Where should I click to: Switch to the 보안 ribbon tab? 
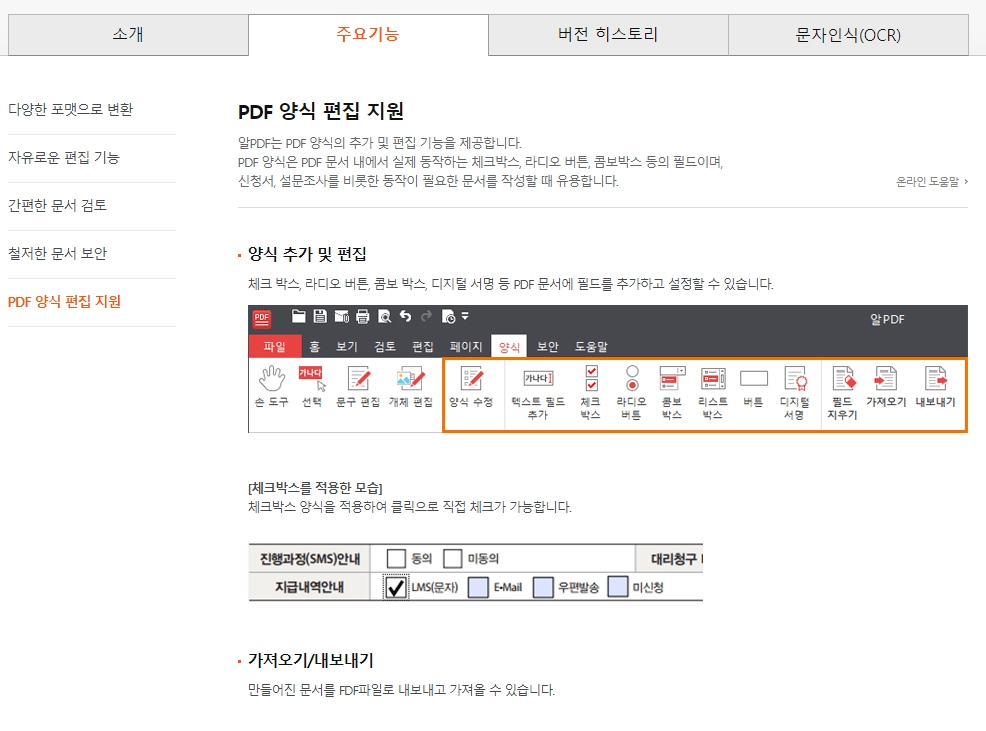548,347
